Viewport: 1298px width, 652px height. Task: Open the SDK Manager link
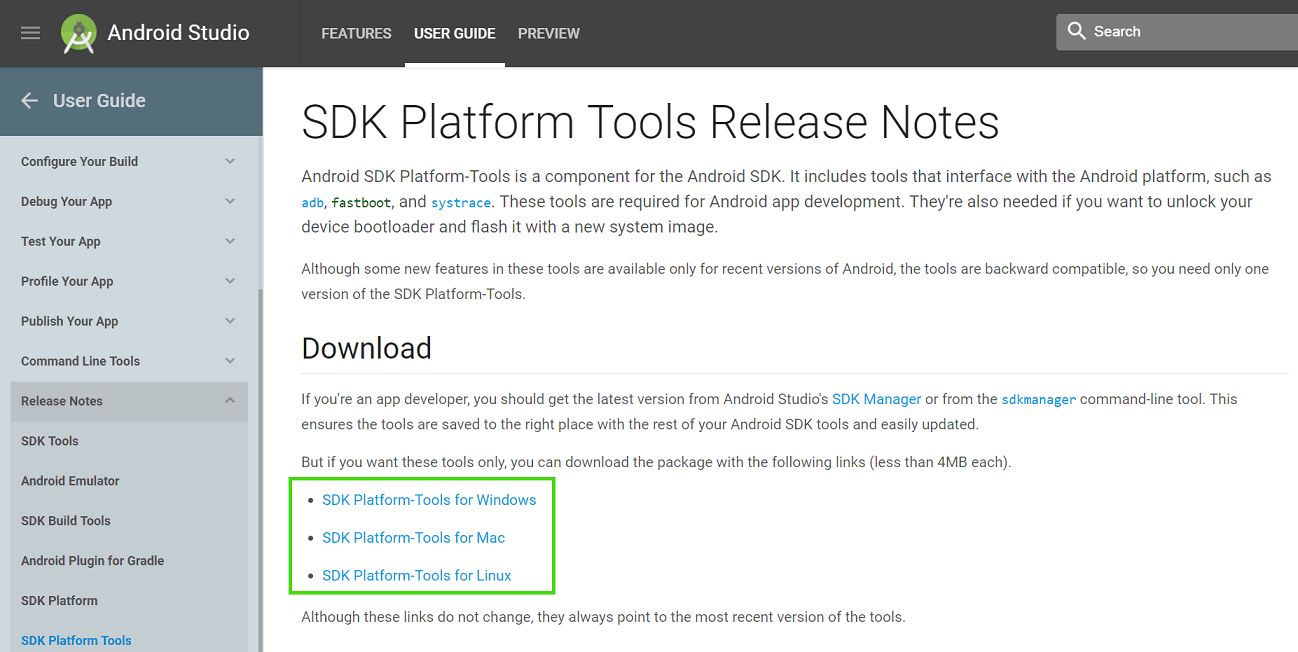click(877, 399)
